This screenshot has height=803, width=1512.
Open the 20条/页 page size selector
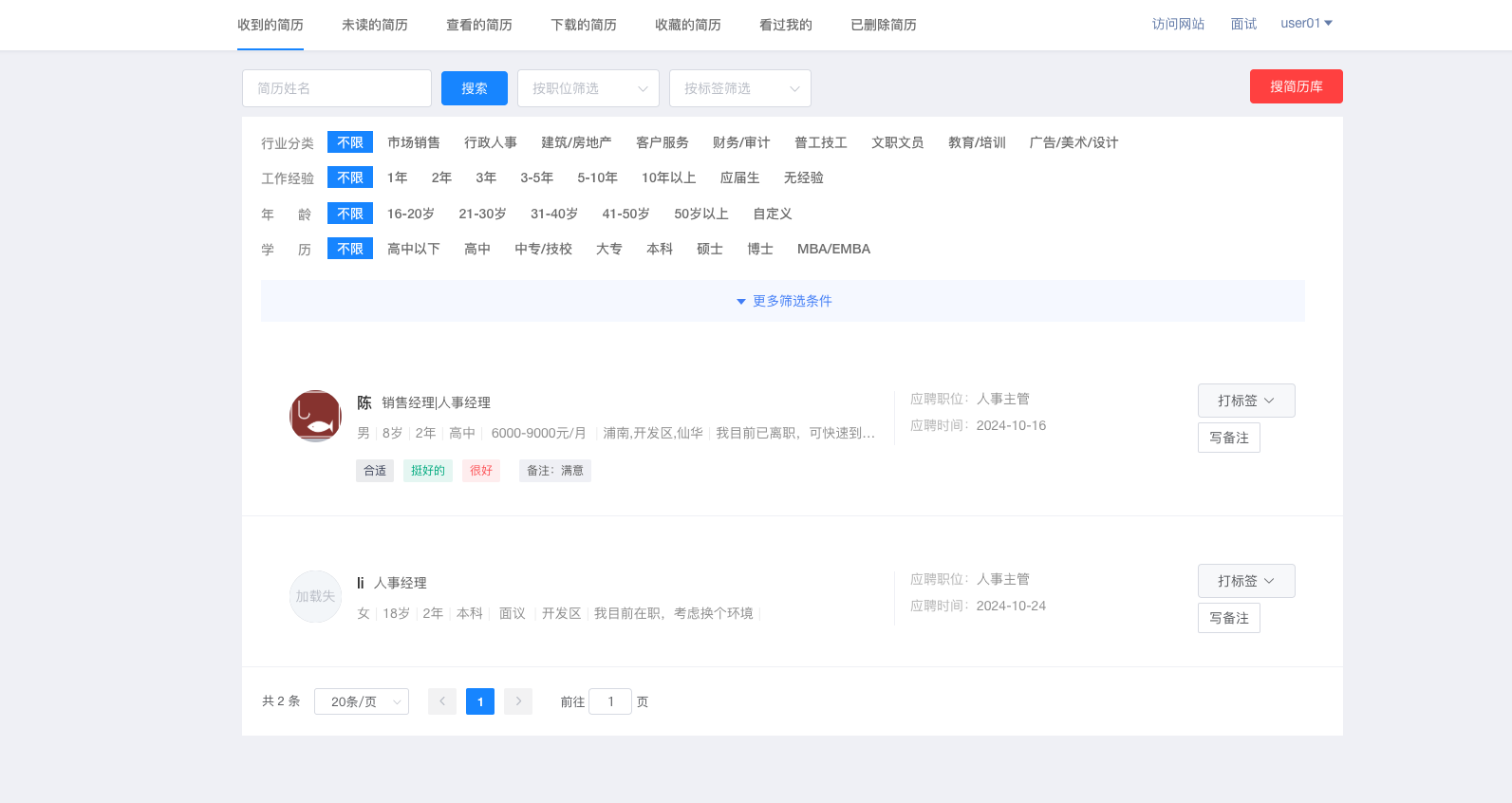(x=362, y=701)
